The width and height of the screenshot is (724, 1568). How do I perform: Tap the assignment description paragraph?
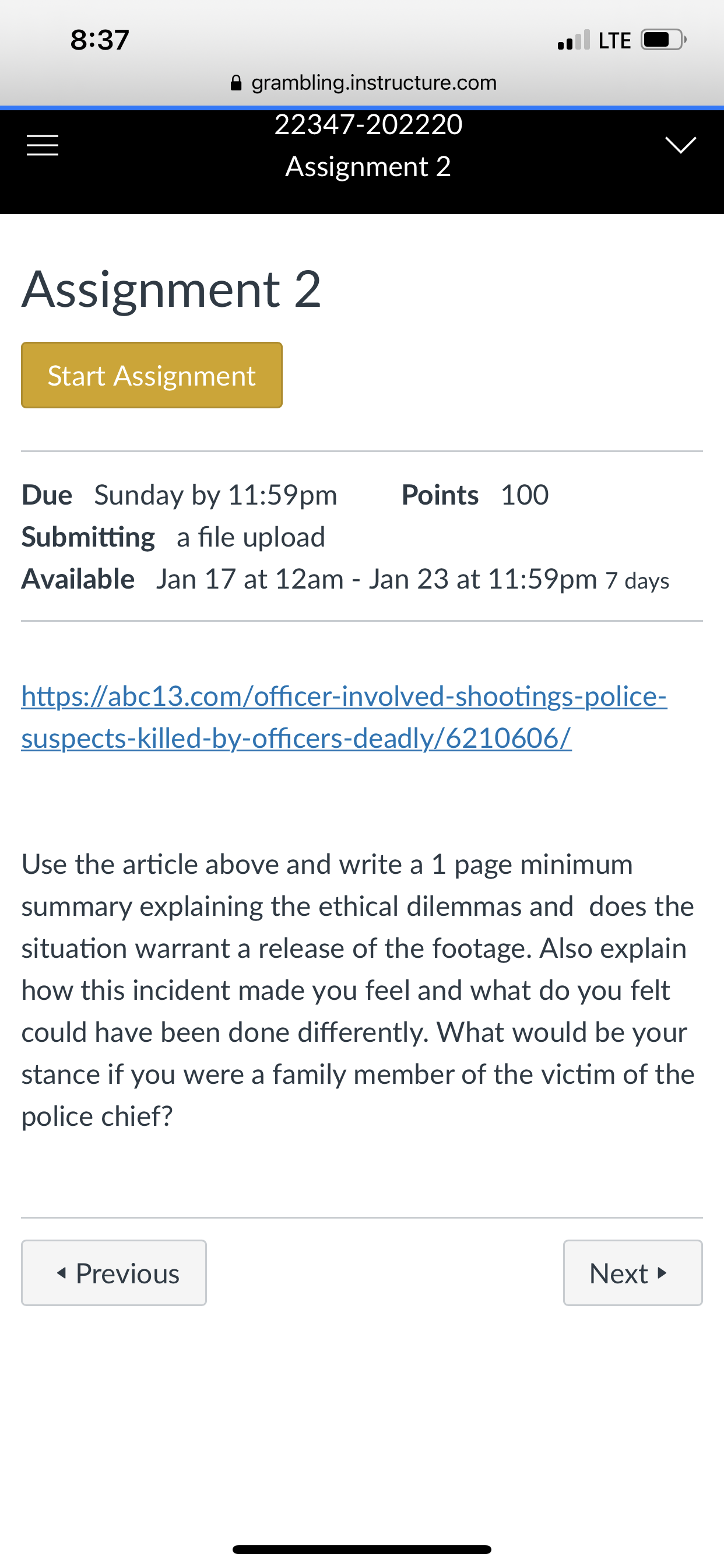point(358,990)
